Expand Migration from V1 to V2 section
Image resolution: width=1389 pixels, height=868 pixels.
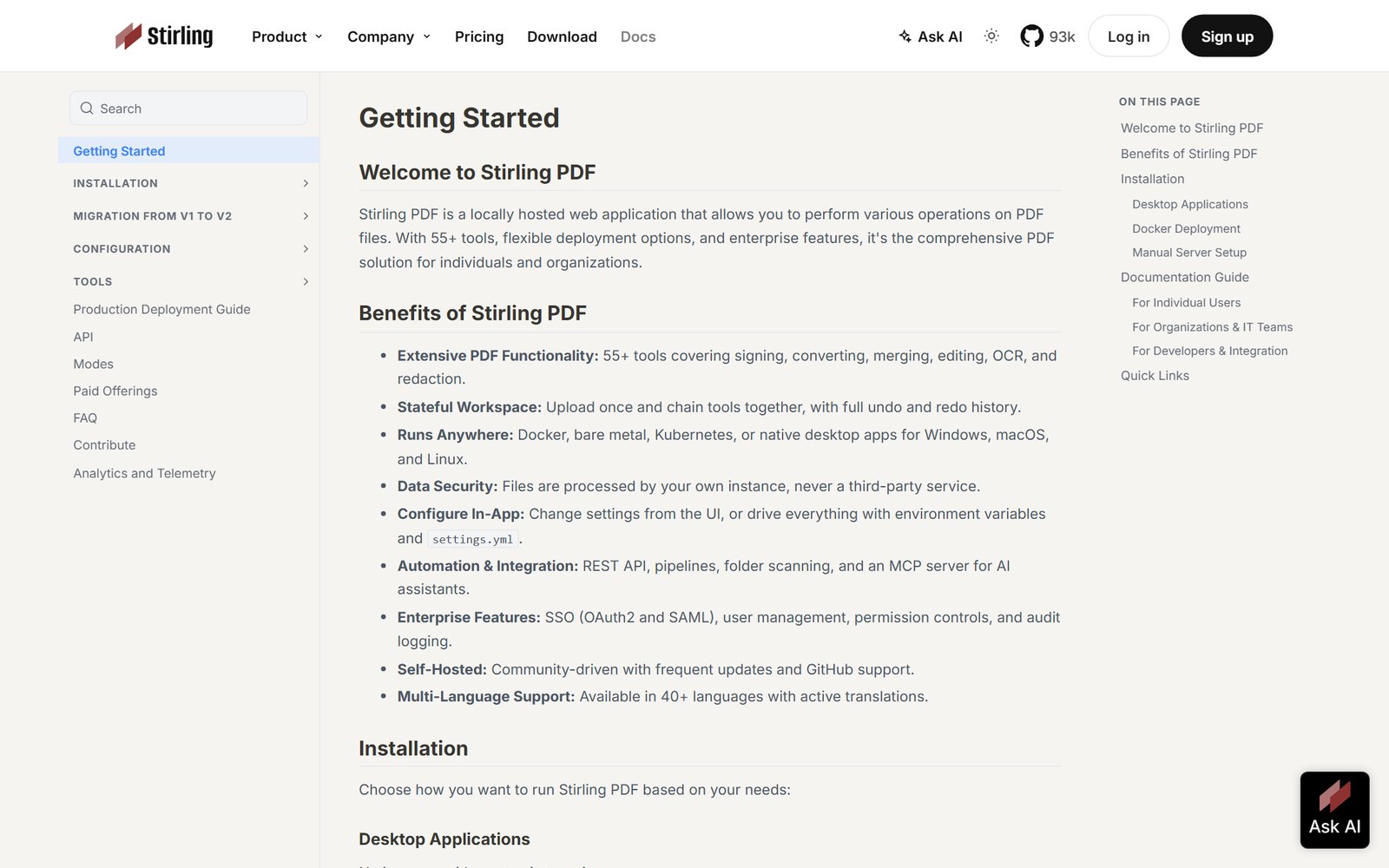(x=188, y=216)
